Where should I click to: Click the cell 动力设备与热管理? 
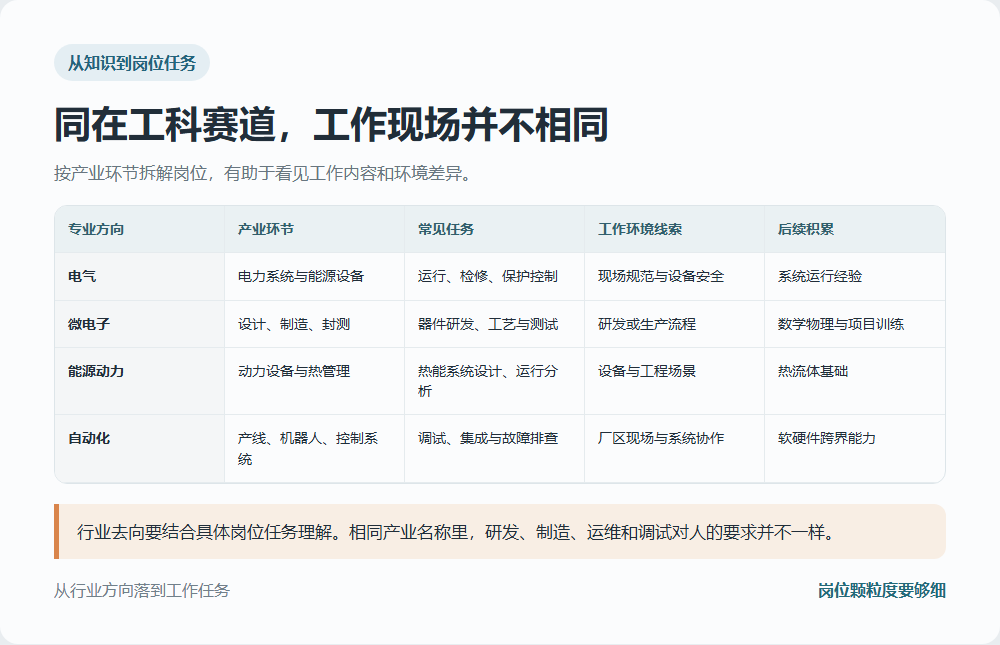(x=314, y=381)
